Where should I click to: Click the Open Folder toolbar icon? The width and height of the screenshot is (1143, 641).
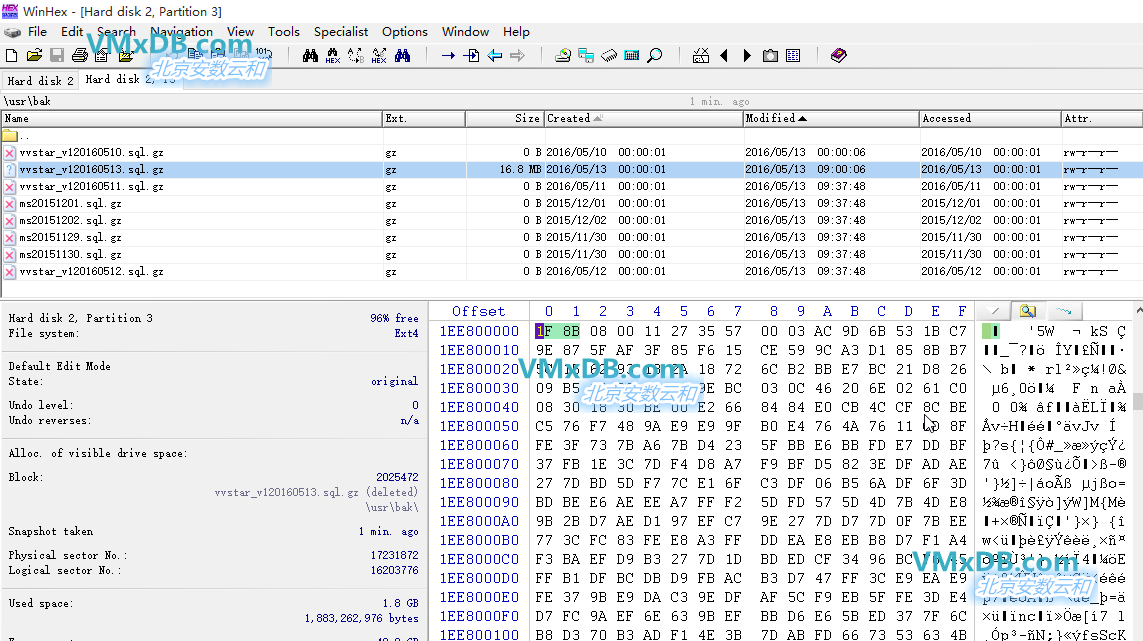(126, 55)
